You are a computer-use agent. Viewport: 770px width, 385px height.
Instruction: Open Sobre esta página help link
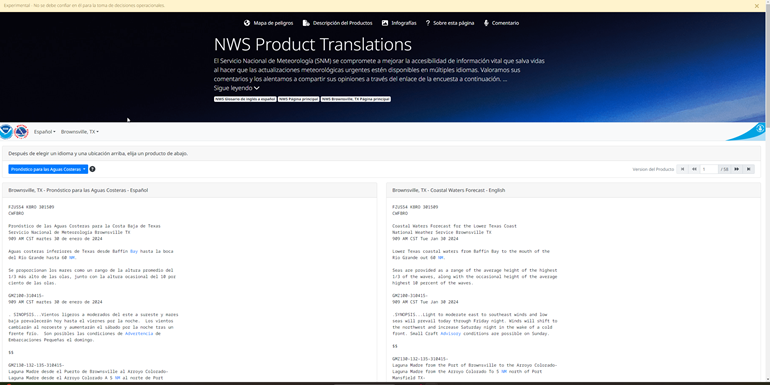[450, 23]
